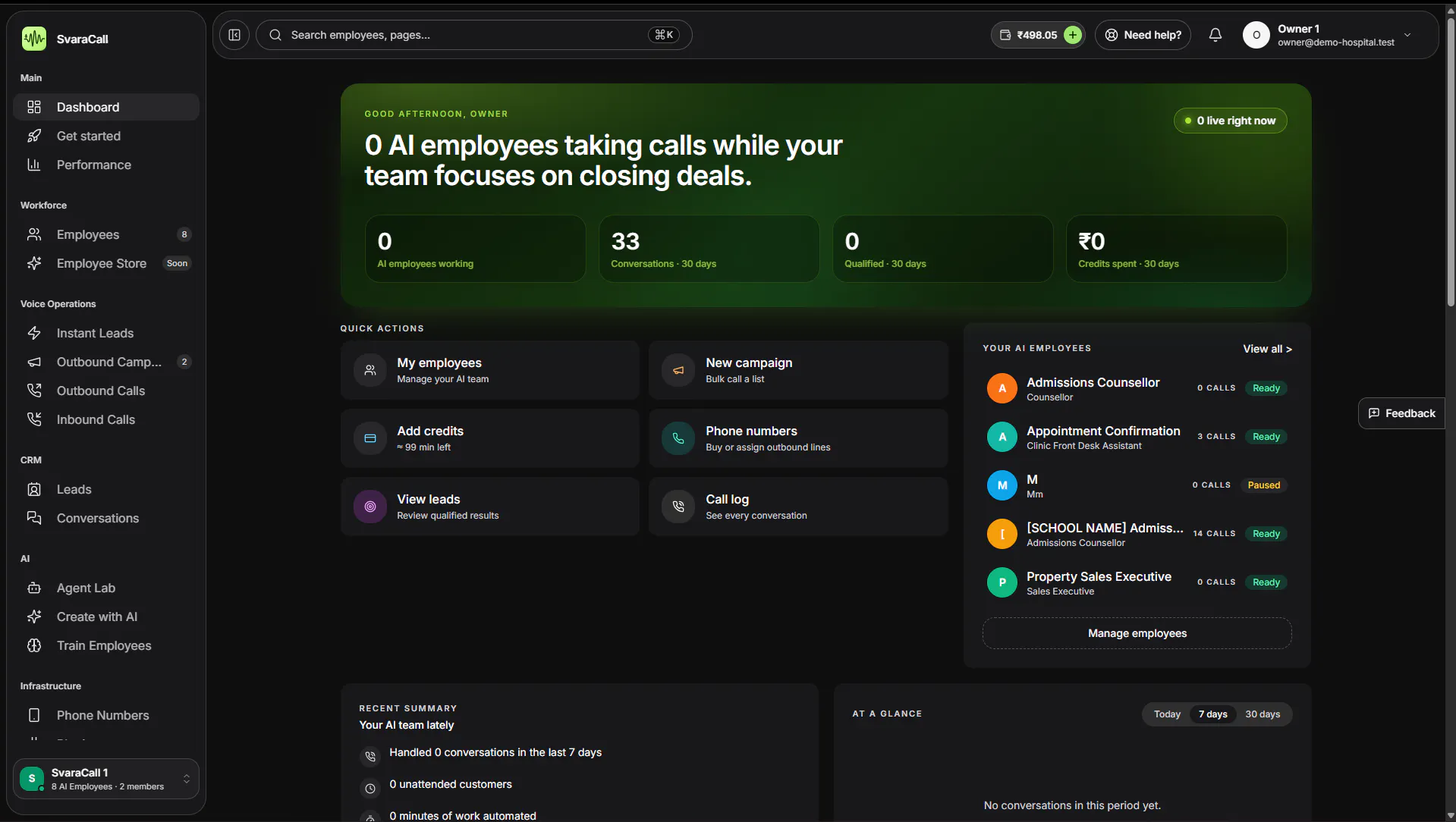The image size is (1456, 822).
Task: Open the Phone numbers quick action card
Action: (798, 438)
